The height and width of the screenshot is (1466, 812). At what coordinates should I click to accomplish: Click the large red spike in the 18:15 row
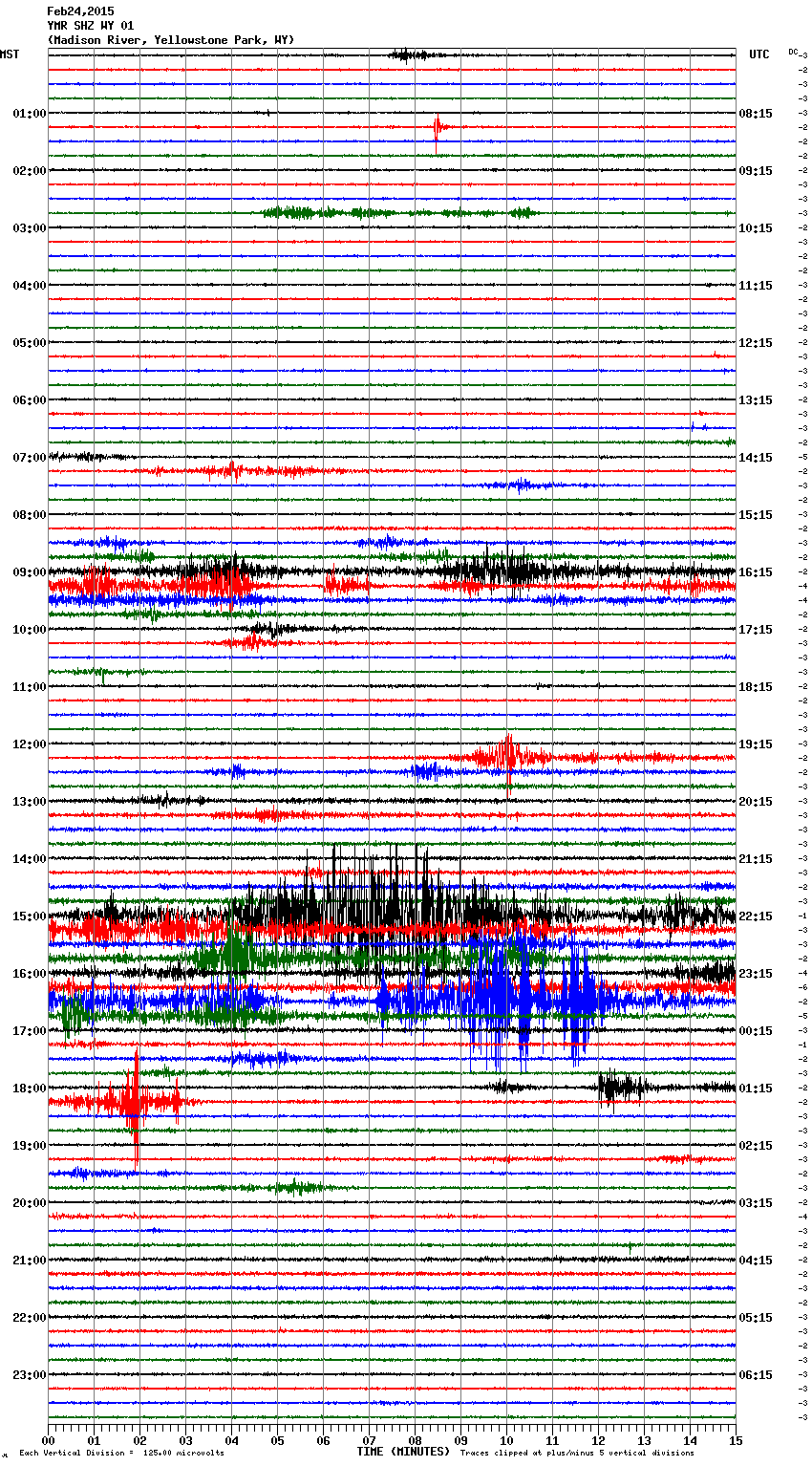click(134, 1104)
